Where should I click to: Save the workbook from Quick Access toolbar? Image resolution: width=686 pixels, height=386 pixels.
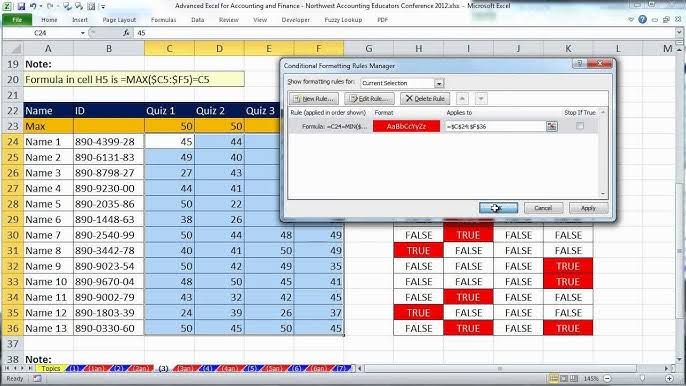click(21, 6)
